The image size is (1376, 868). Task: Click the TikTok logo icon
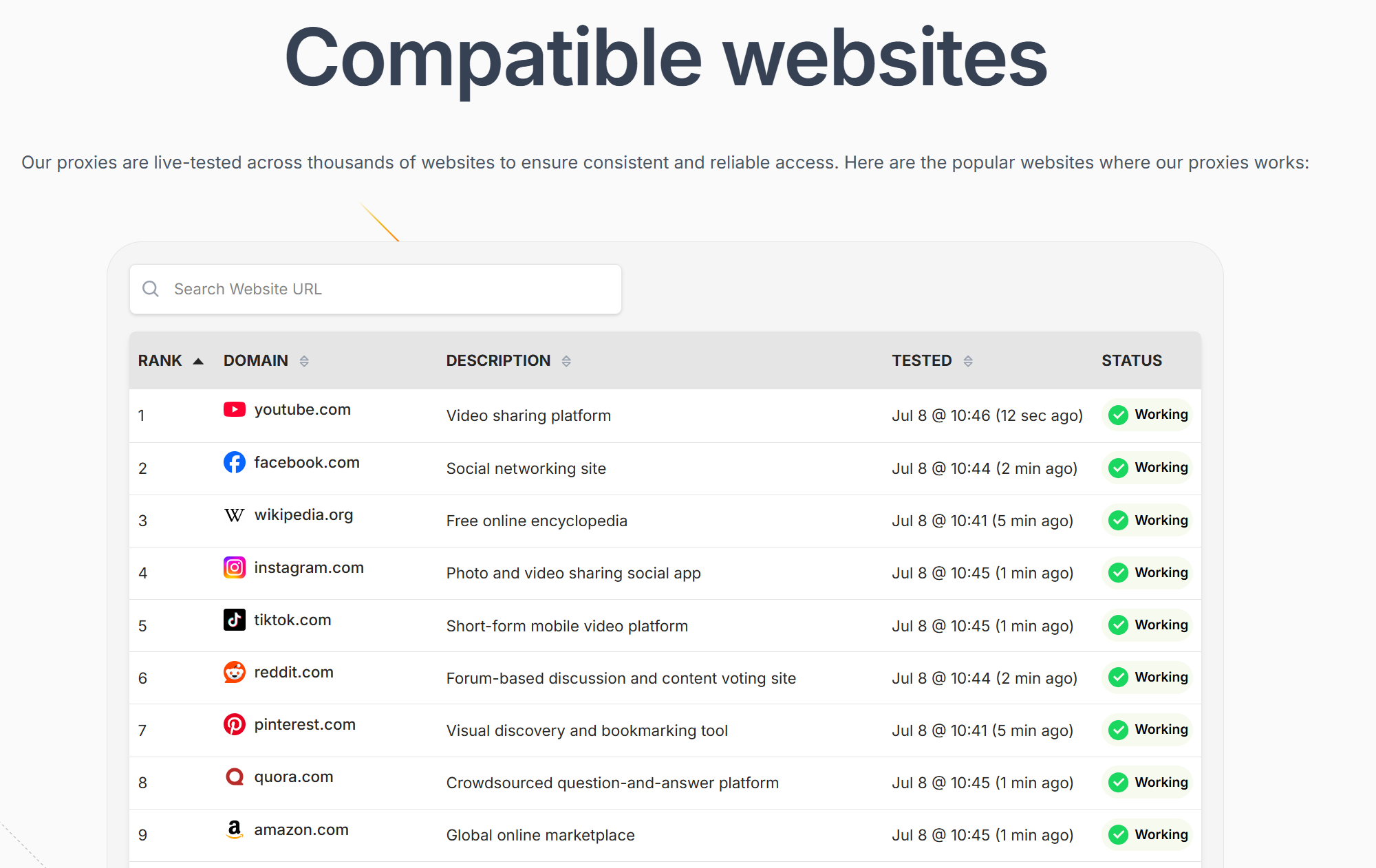234,620
